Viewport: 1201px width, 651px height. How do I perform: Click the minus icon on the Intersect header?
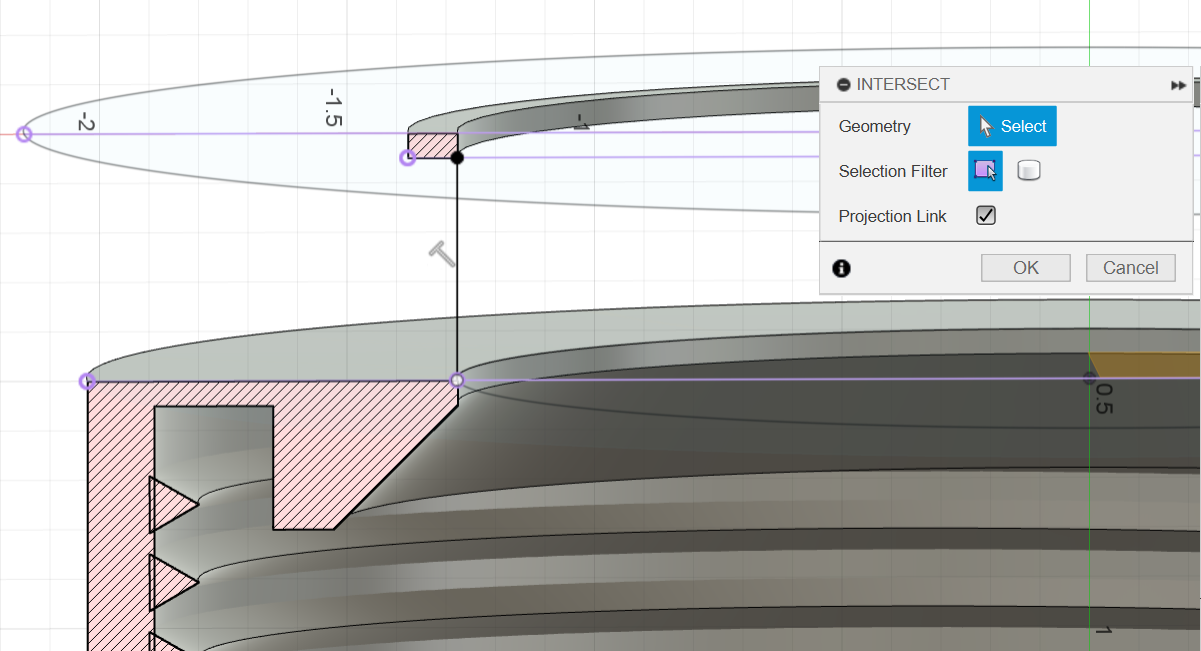pos(843,84)
